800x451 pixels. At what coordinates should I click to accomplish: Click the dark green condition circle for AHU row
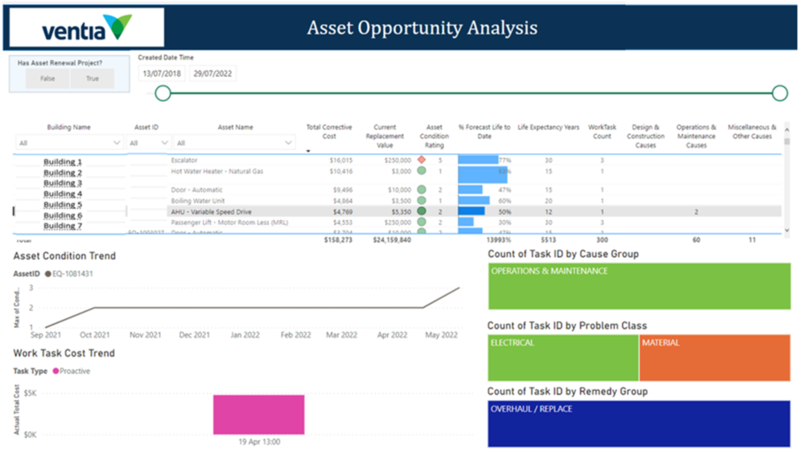(422, 212)
